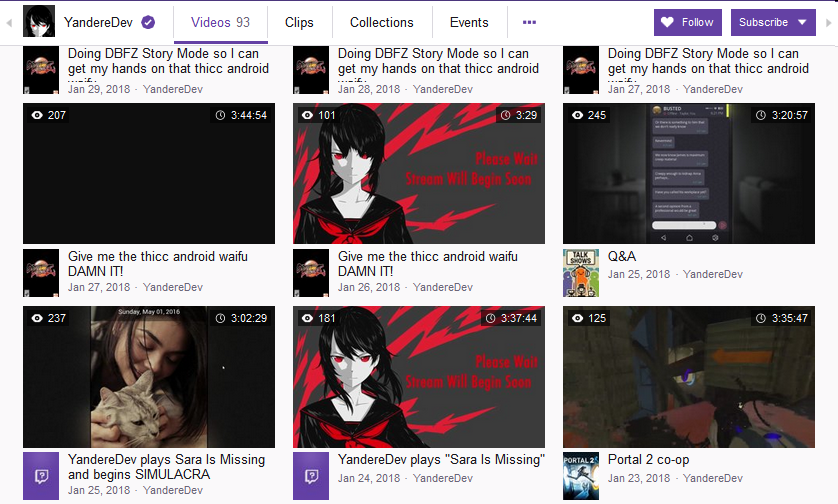
Task: Click YandereDev author under Q&A video
Action: 712,274
